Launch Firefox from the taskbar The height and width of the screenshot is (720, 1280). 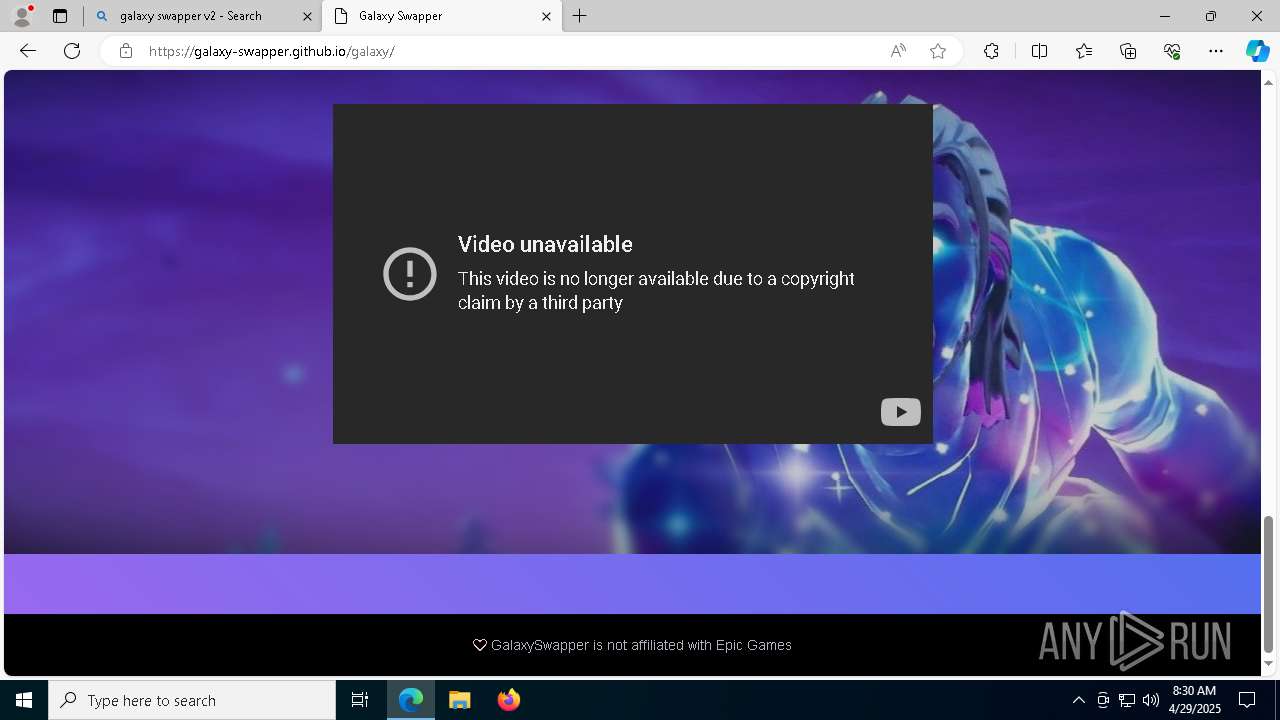[508, 700]
